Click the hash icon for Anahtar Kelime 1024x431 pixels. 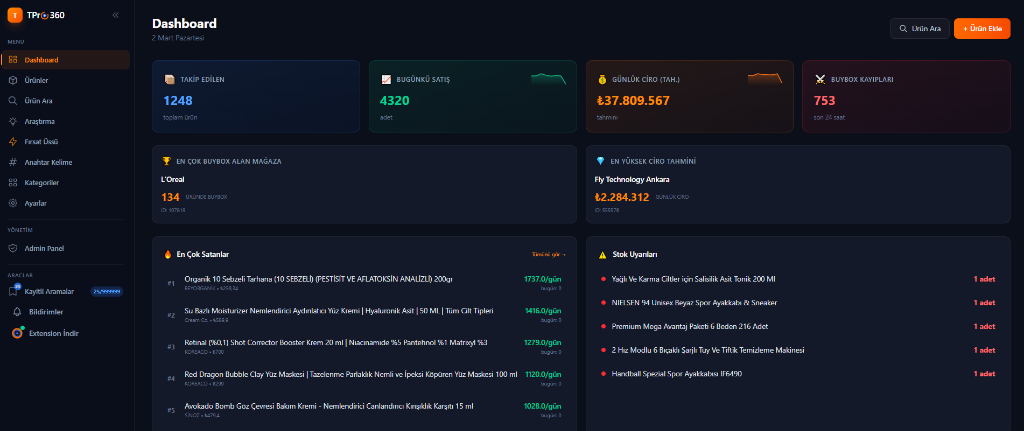(12, 162)
